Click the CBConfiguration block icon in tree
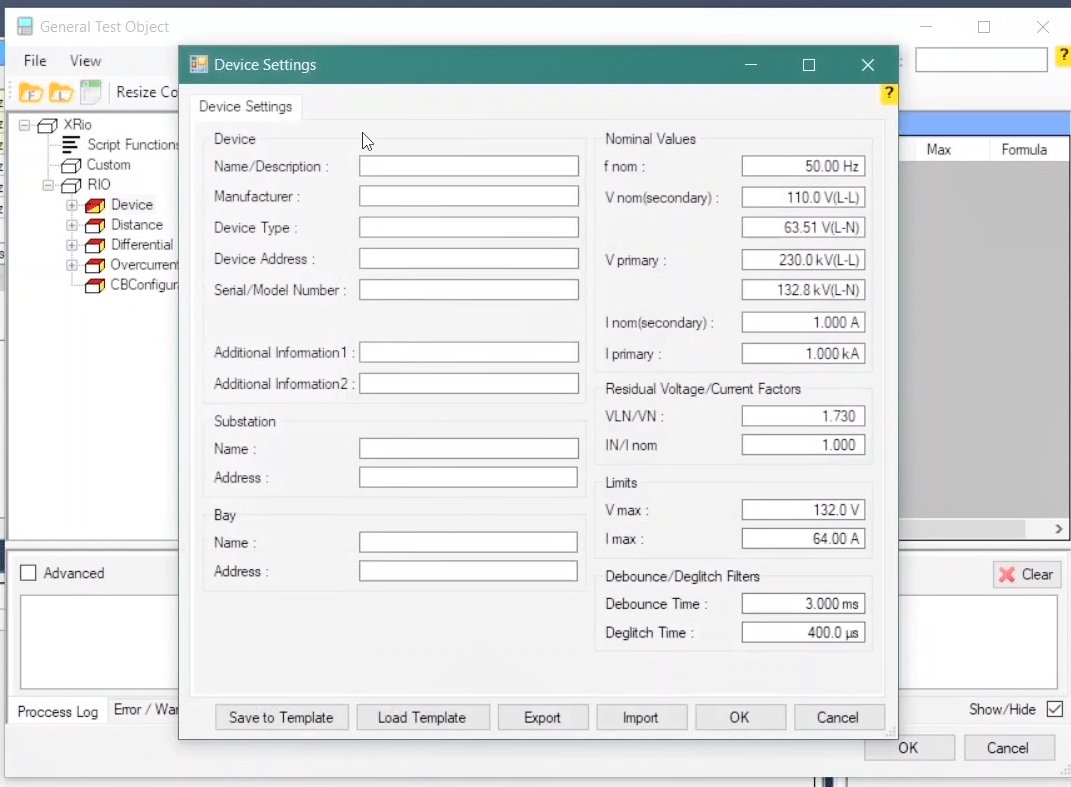 pos(95,285)
